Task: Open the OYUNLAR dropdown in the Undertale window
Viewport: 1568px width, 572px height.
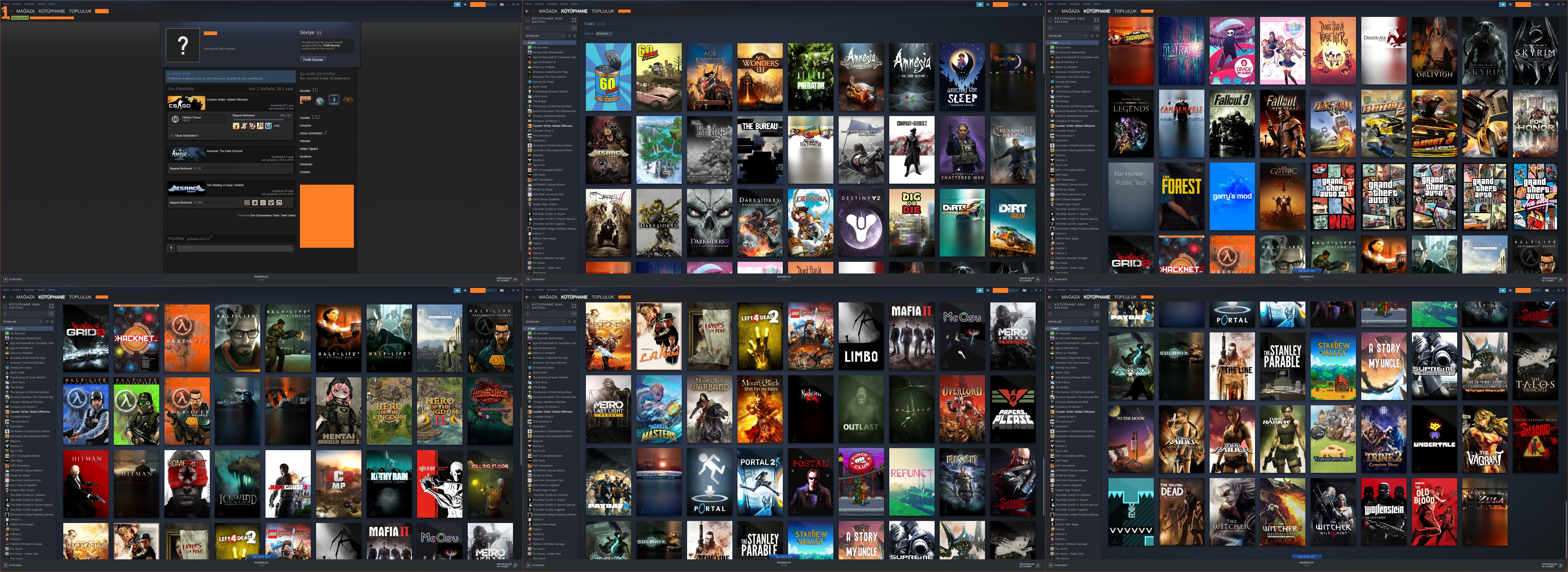Action: click(1068, 322)
